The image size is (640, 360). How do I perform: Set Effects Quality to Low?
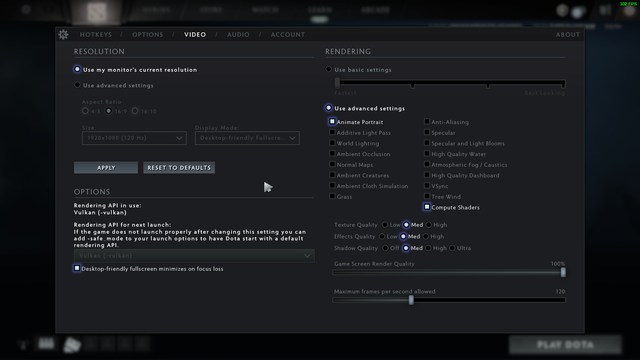coord(382,236)
